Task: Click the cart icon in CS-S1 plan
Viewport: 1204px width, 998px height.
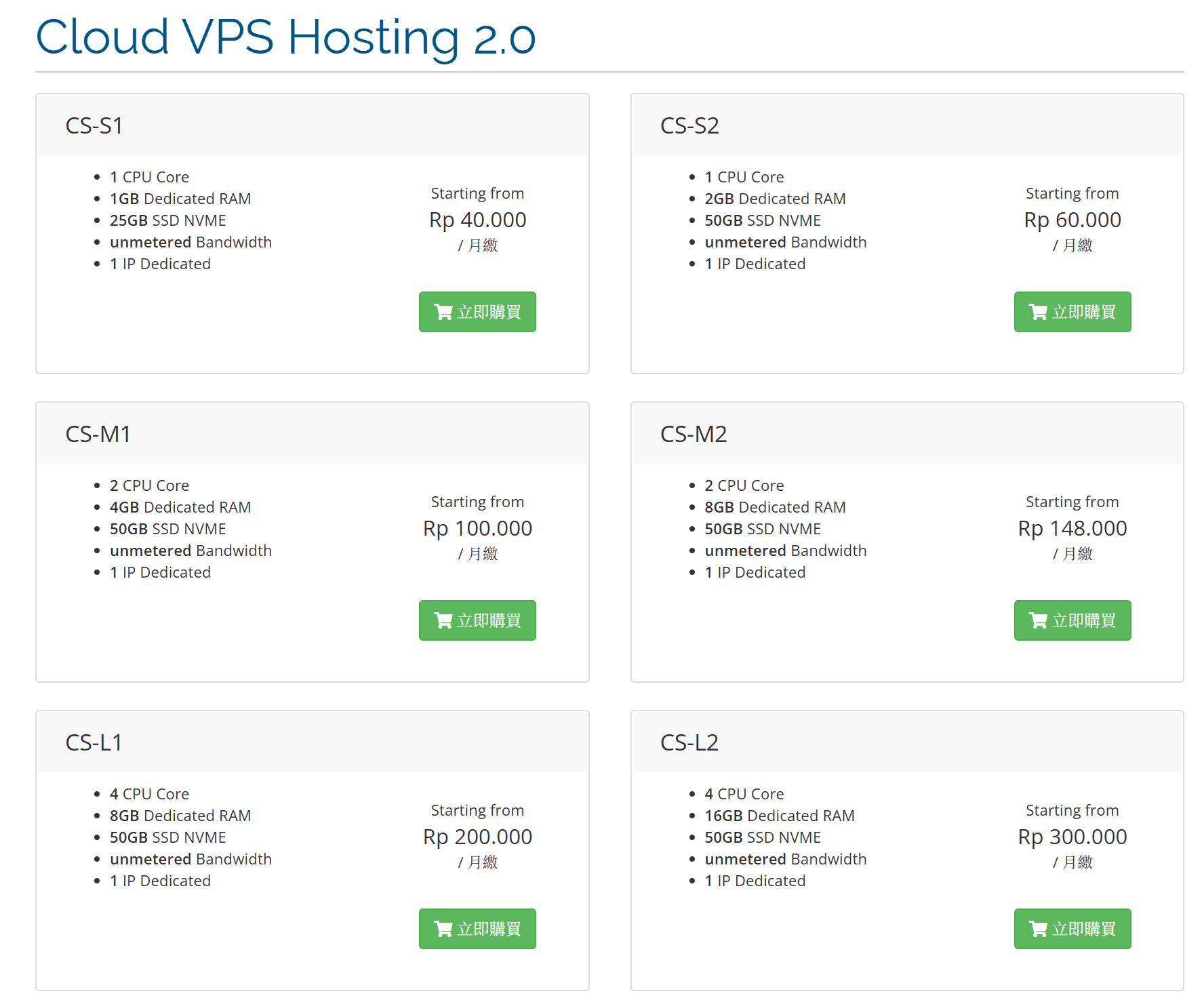Action: coord(443,312)
